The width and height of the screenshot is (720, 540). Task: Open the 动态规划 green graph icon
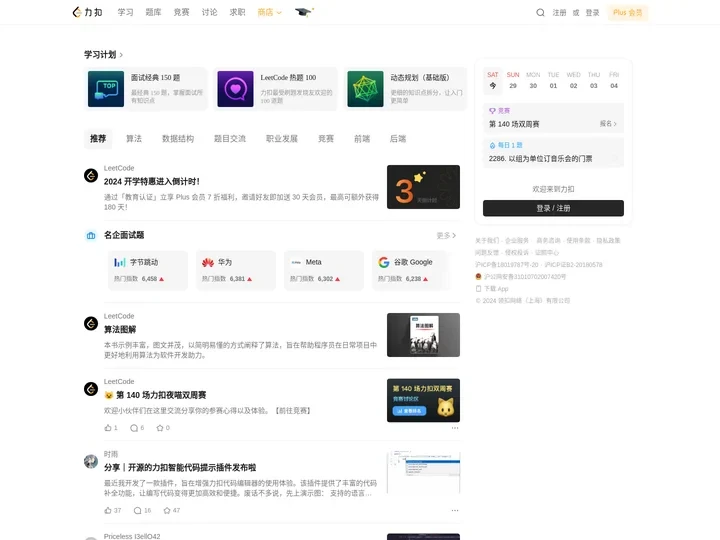[366, 89]
